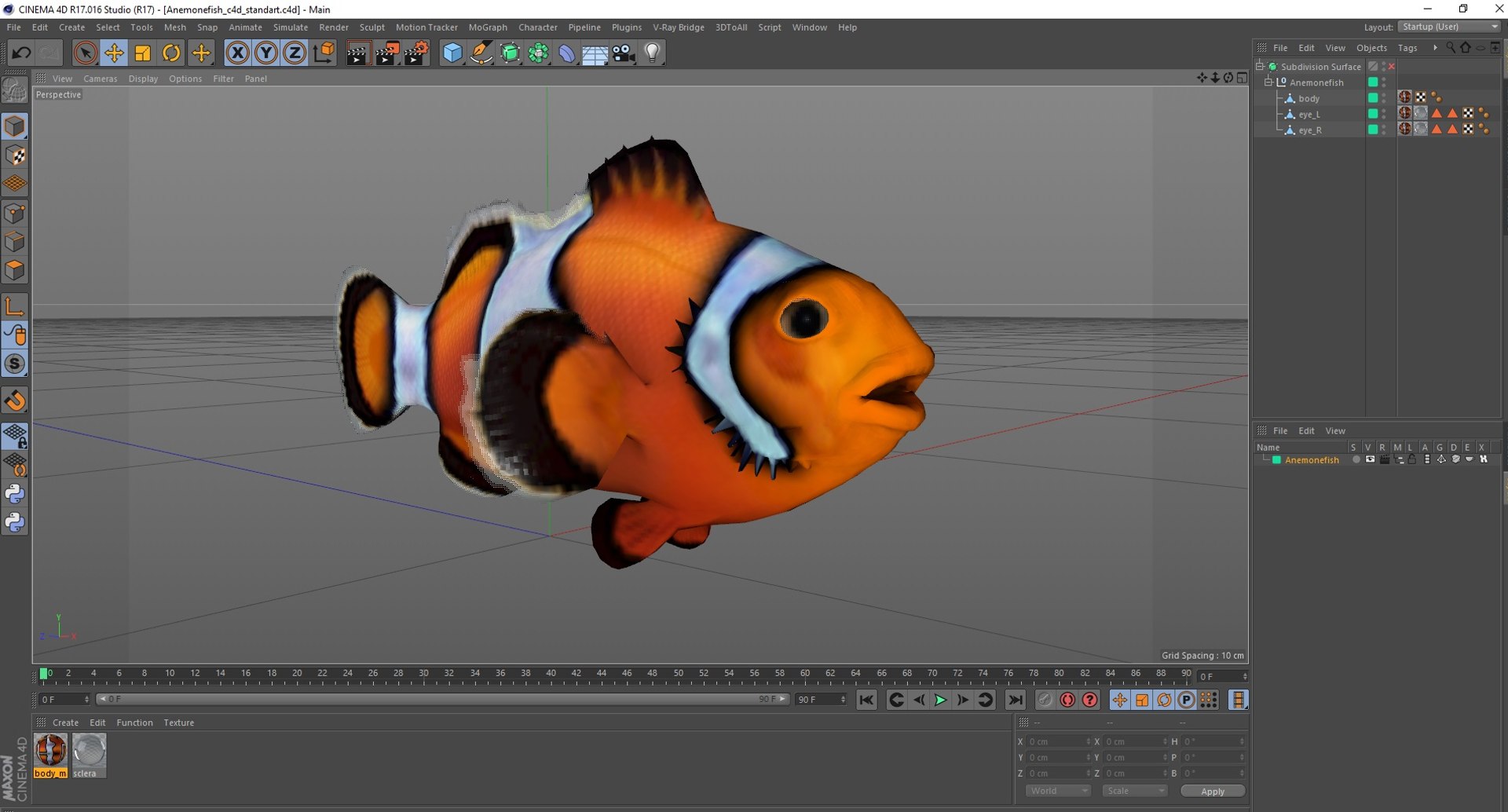Select the Live Selection tool

[x=85, y=53]
